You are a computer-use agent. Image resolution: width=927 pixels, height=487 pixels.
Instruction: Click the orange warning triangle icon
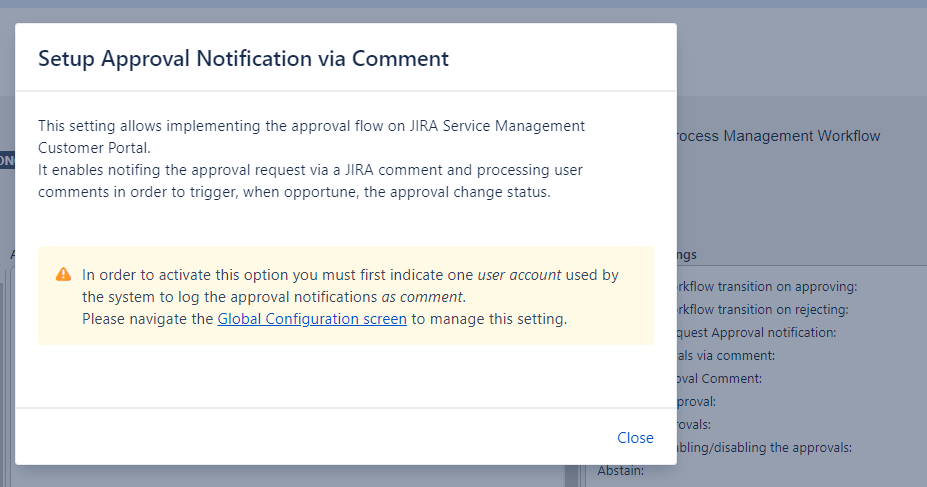(64, 275)
